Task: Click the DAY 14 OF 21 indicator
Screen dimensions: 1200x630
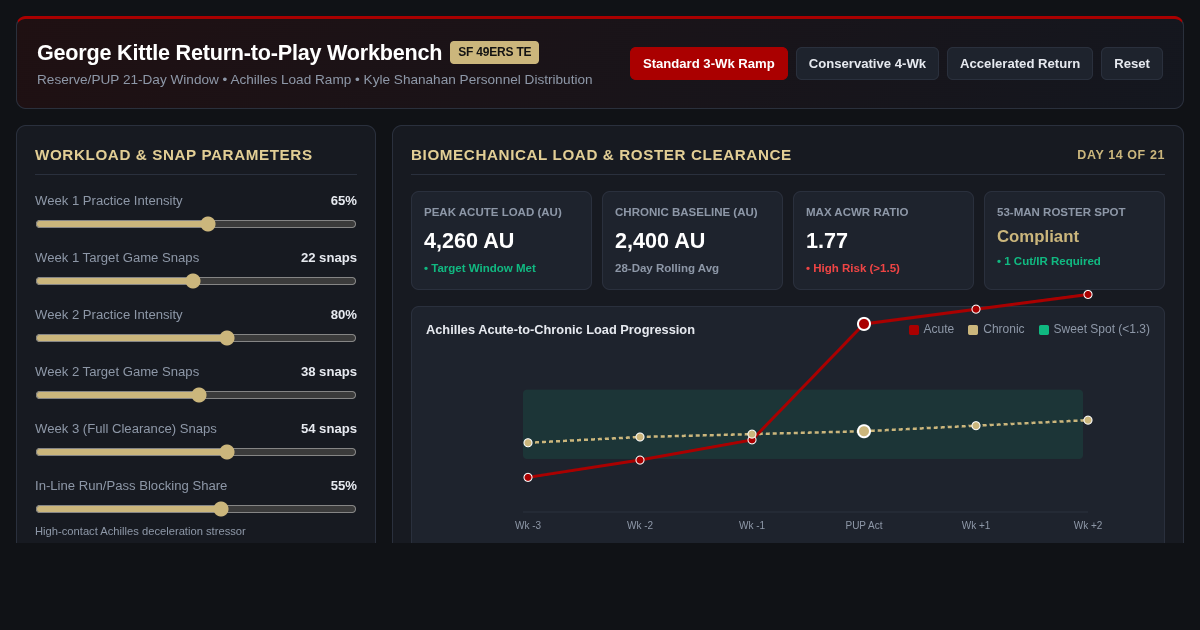Action: point(1121,155)
